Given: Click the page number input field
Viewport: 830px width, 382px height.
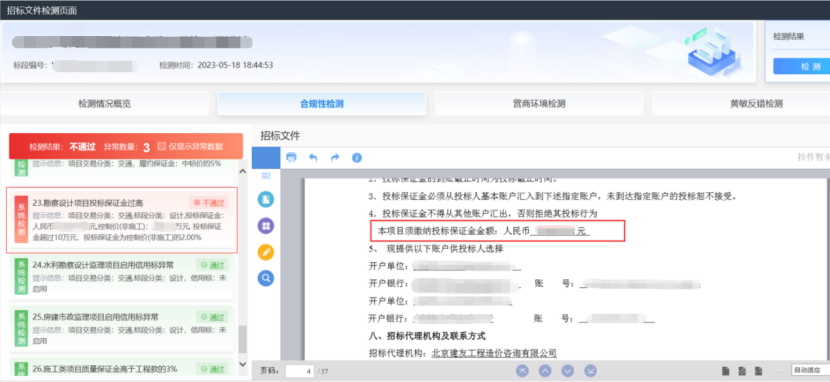Looking at the screenshot, I should [300, 371].
